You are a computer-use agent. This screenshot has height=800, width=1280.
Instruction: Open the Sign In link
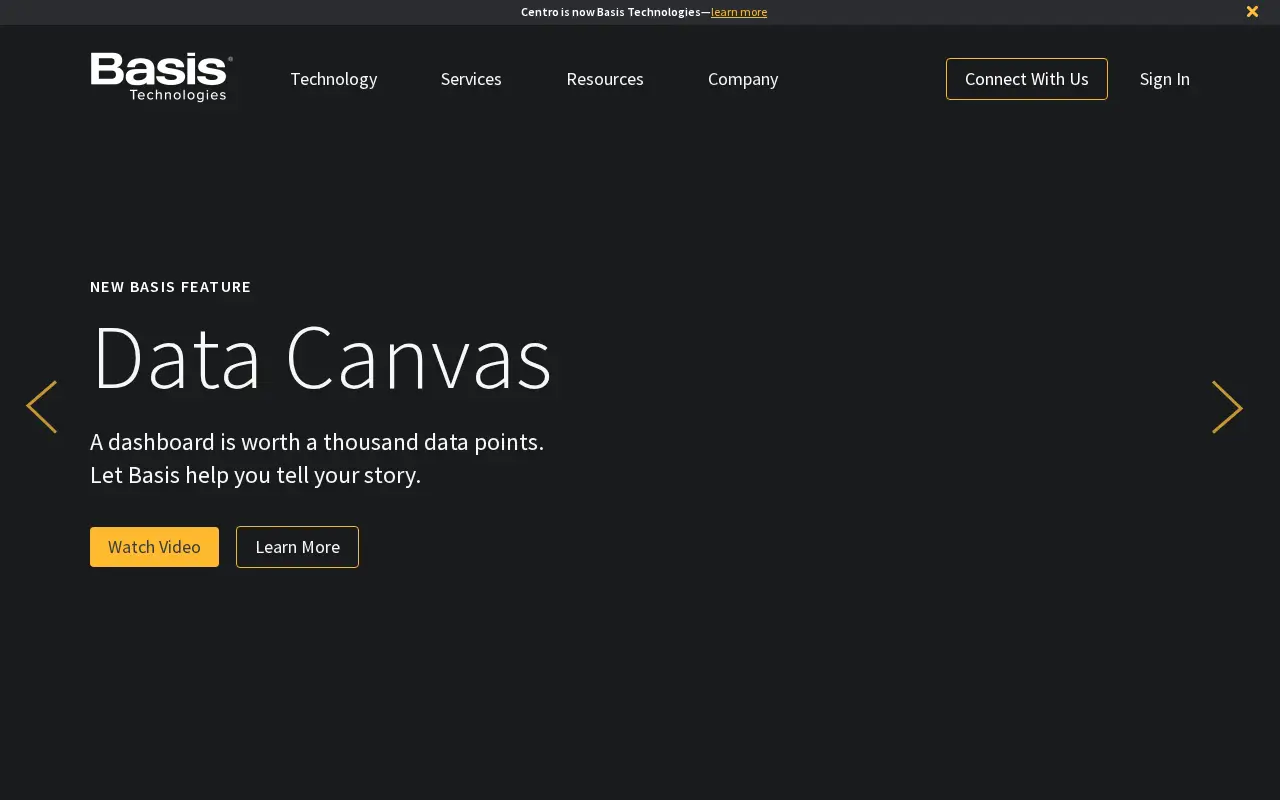pyautogui.click(x=1165, y=79)
